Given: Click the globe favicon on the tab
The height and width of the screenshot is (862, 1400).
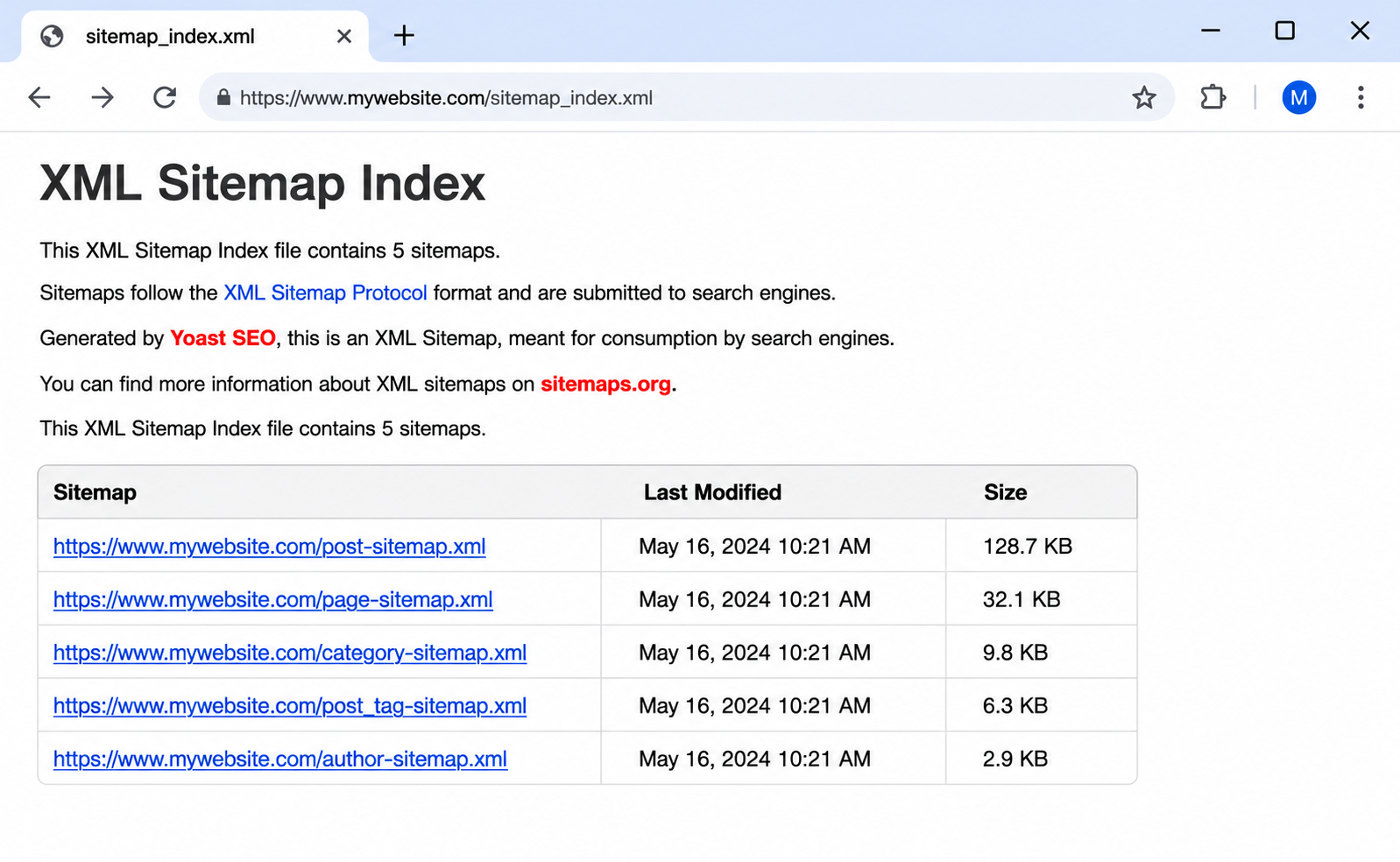Looking at the screenshot, I should coord(53,36).
